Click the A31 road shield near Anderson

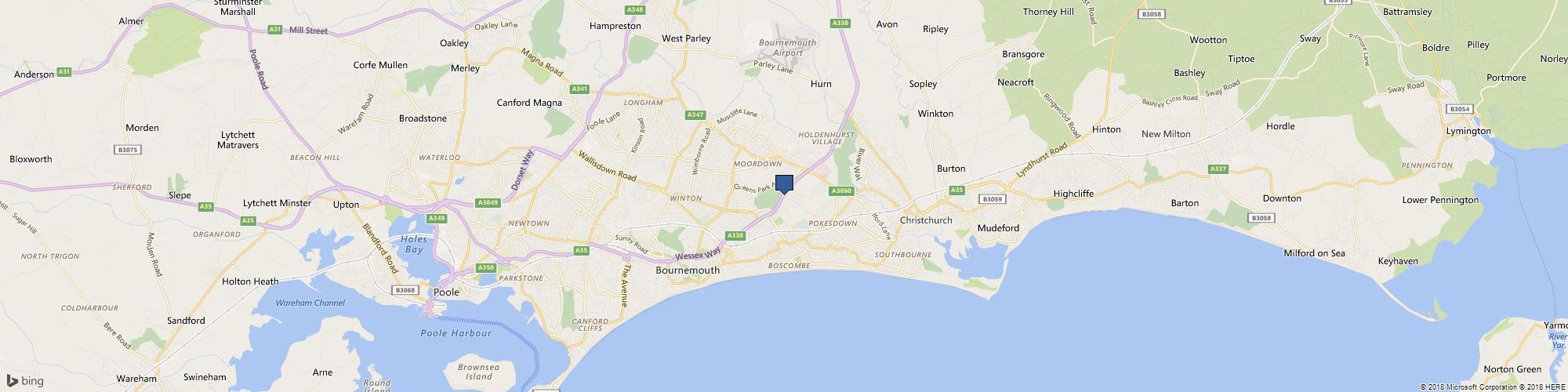[64, 72]
